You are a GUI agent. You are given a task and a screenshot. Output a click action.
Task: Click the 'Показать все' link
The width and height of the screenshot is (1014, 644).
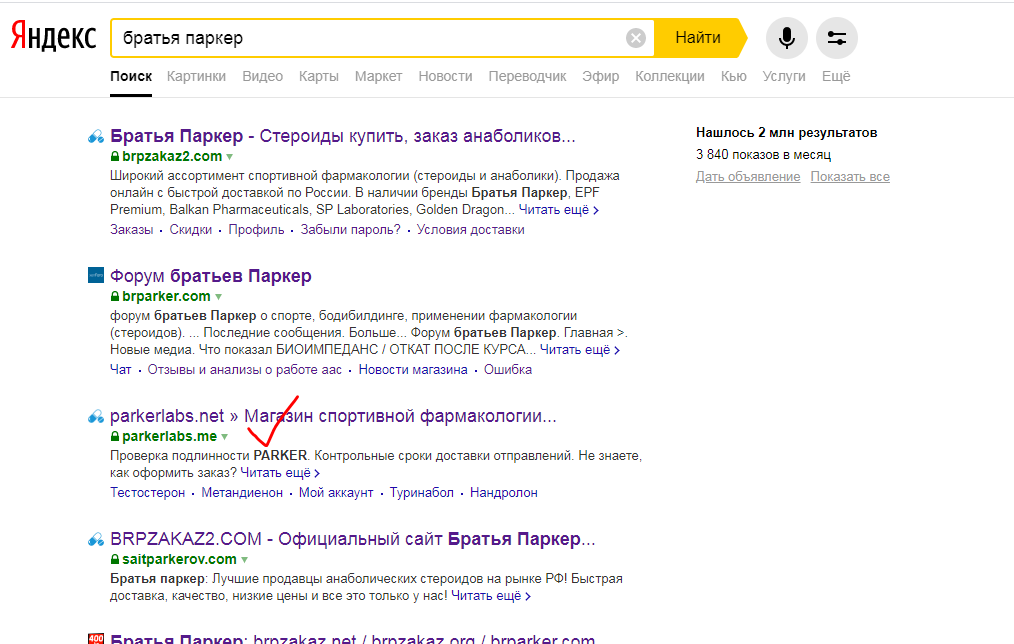click(849, 177)
